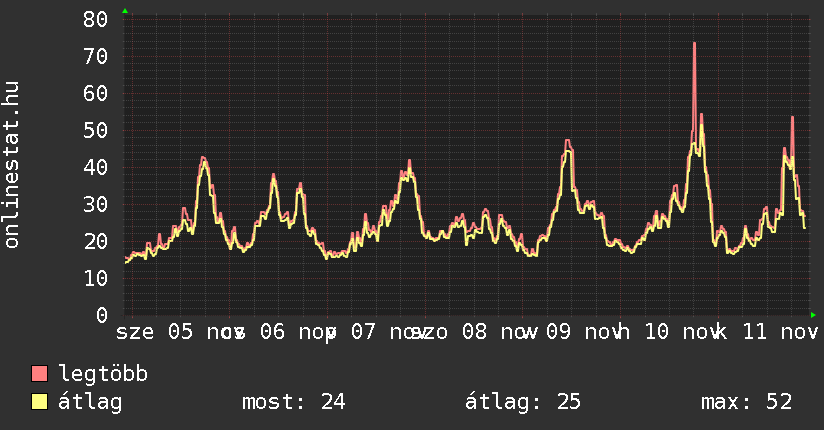Click the '05' date label on x-axis
Viewport: 824px width, 430px height.
[x=180, y=331]
